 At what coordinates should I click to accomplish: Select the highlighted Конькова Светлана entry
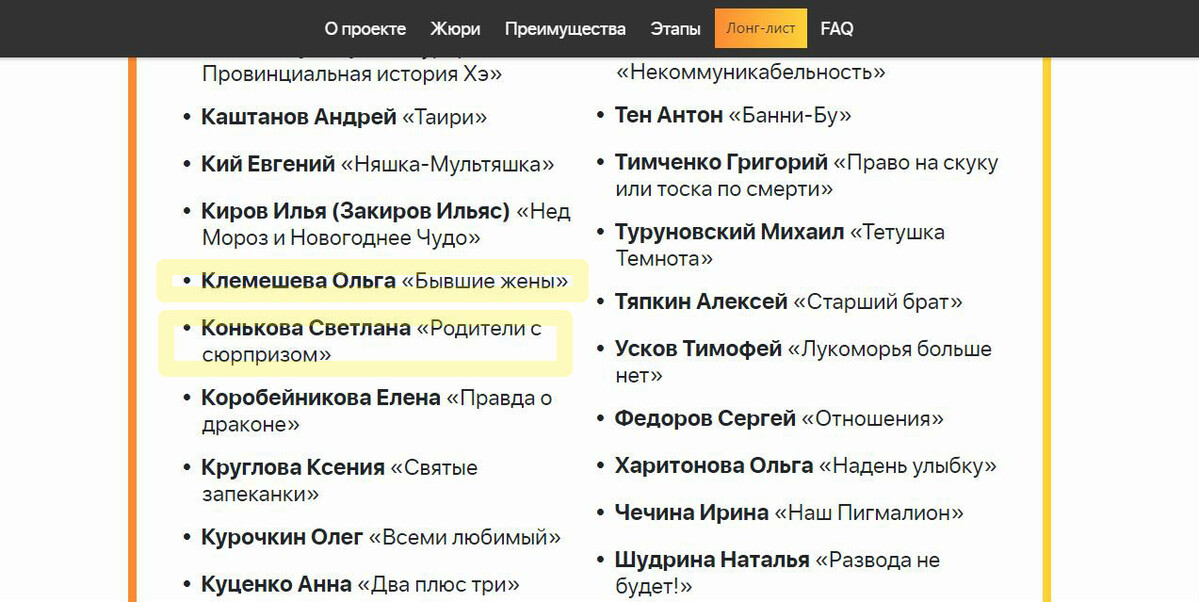(x=370, y=341)
